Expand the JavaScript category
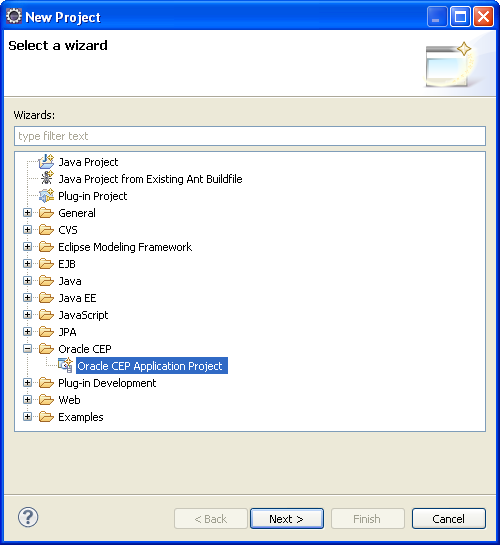 click(27, 315)
